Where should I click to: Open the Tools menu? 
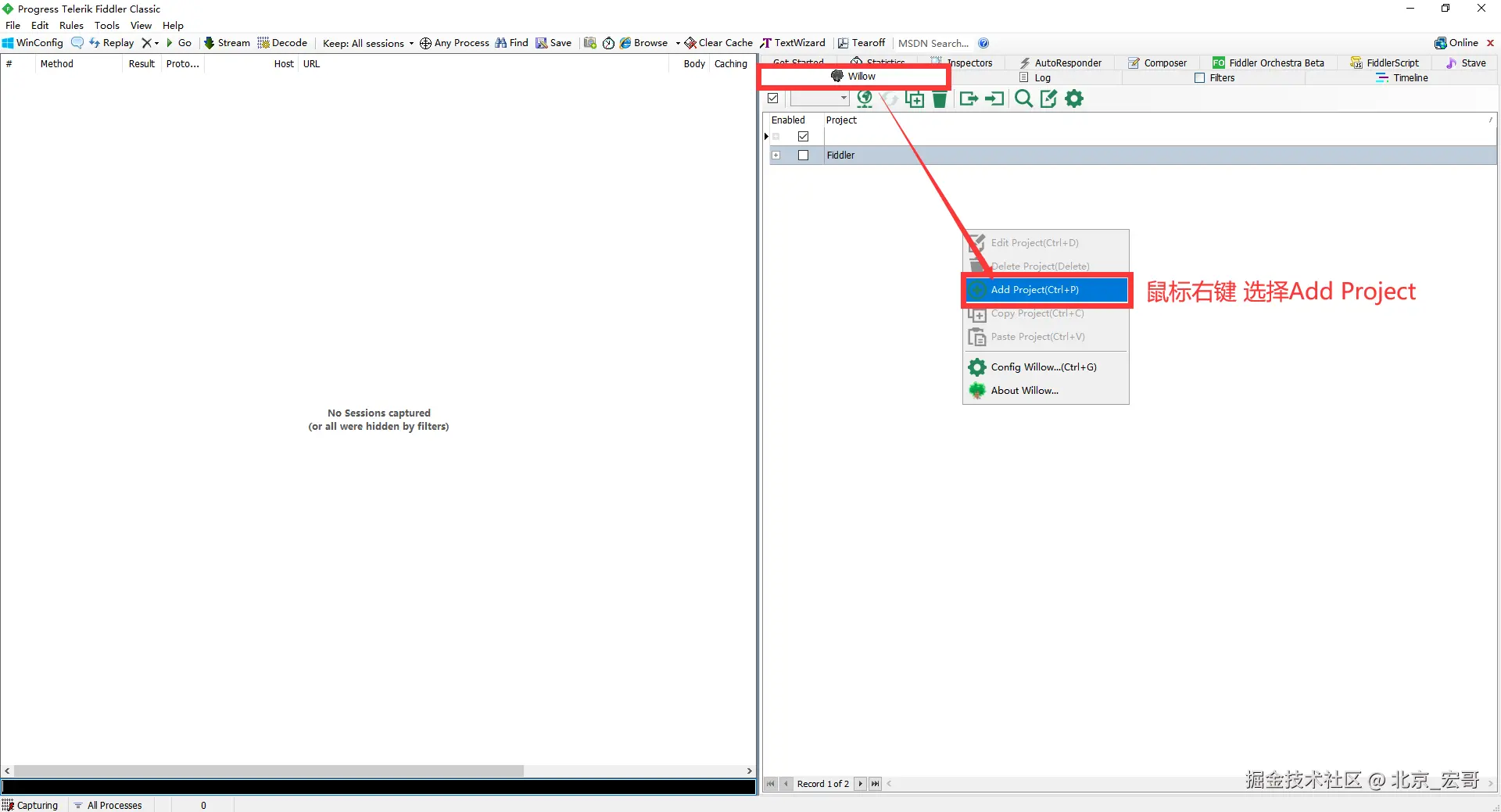click(x=107, y=25)
